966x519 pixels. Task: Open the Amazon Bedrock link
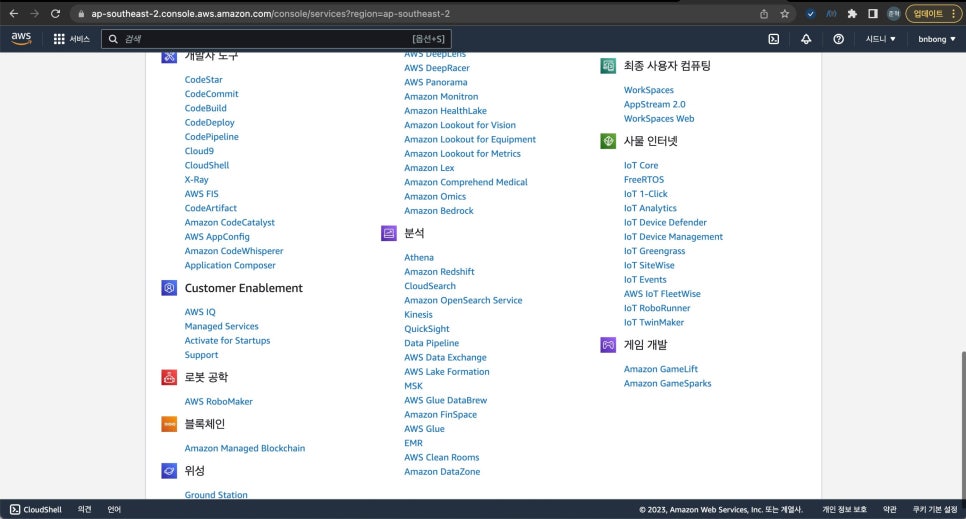point(439,211)
